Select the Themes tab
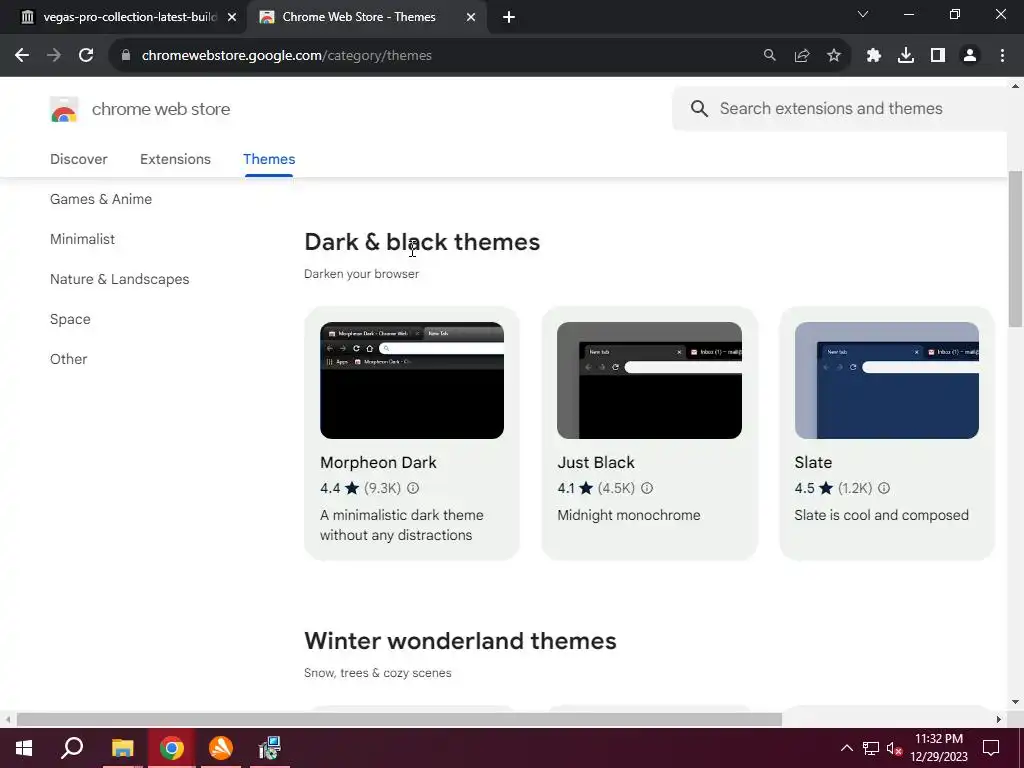1024x768 pixels. click(269, 159)
